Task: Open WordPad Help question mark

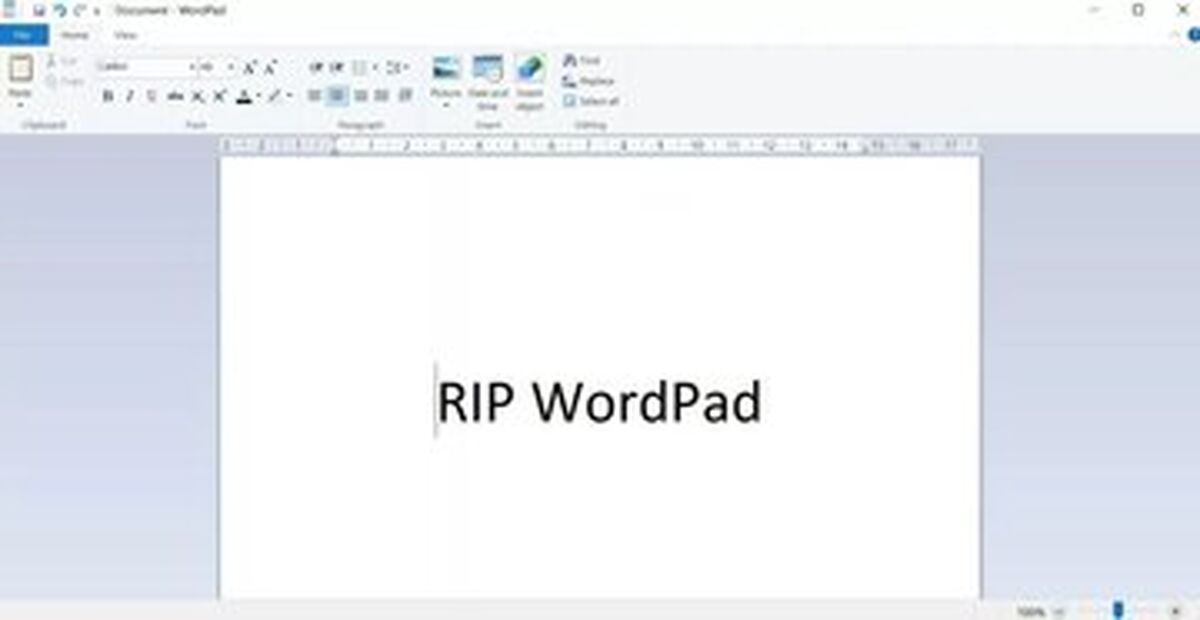Action: coord(1192,35)
